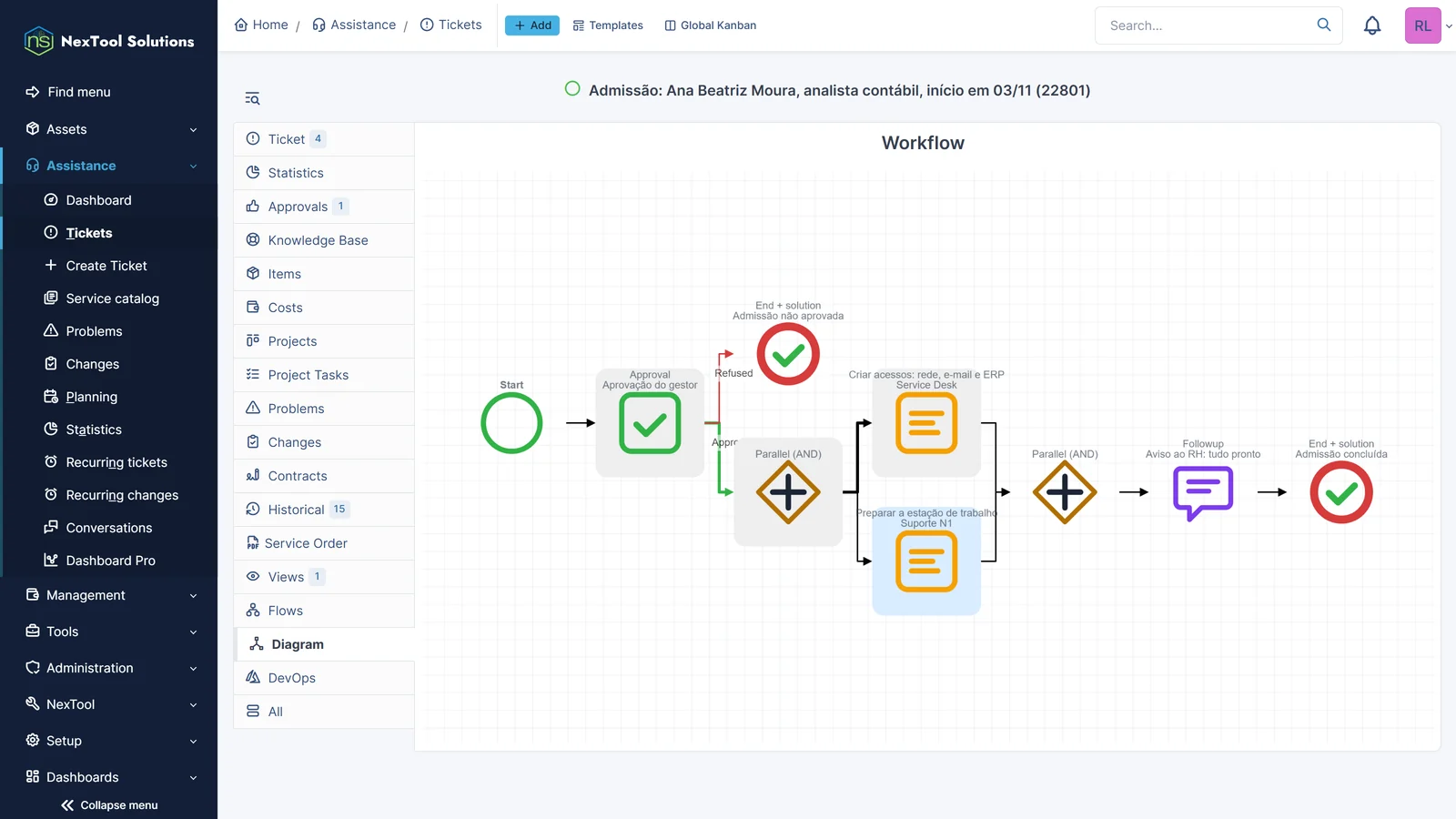Go to the Home breadcrumb

(261, 25)
